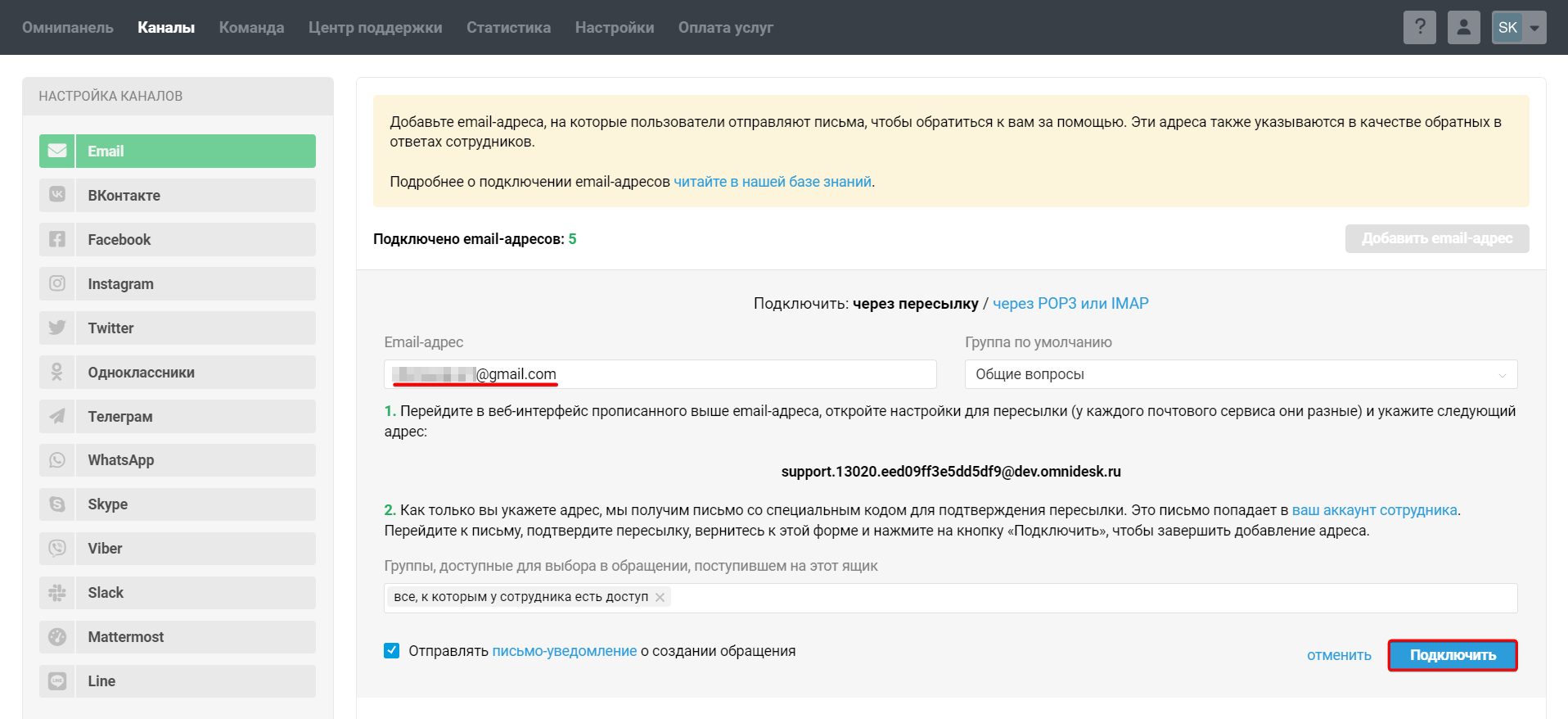Switch to the Статистика menu tab
The width and height of the screenshot is (1568, 719).
[508, 28]
